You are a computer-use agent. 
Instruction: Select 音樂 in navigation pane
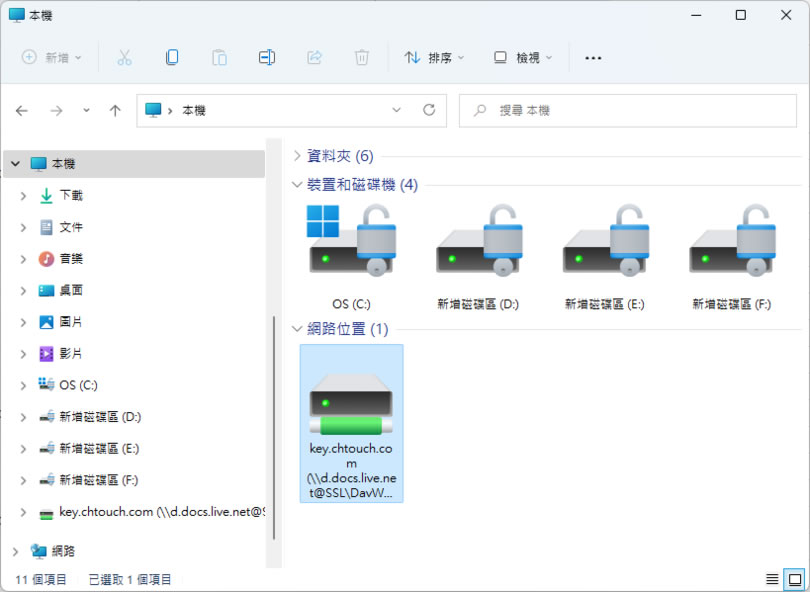(71, 259)
